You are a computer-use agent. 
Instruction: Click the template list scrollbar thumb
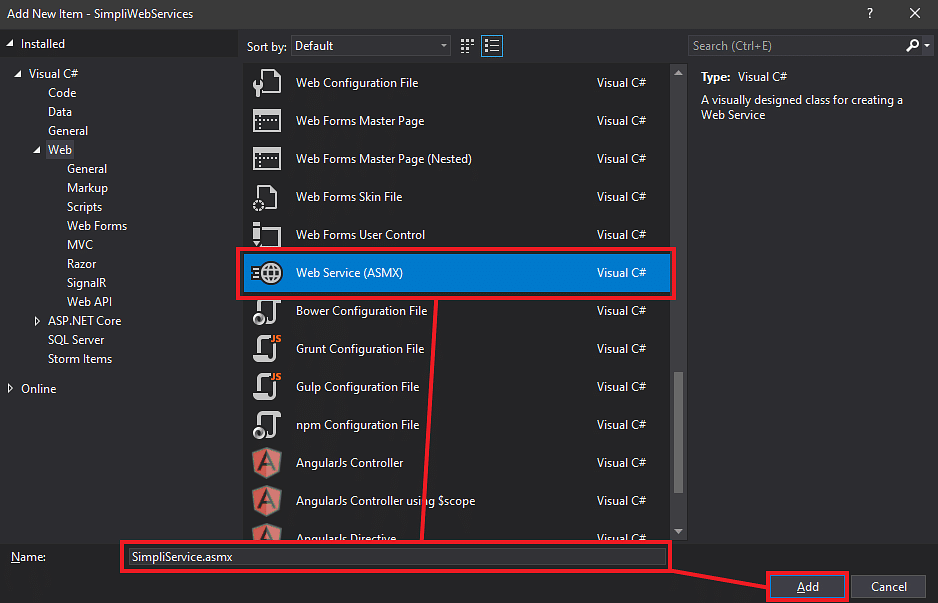pos(678,432)
